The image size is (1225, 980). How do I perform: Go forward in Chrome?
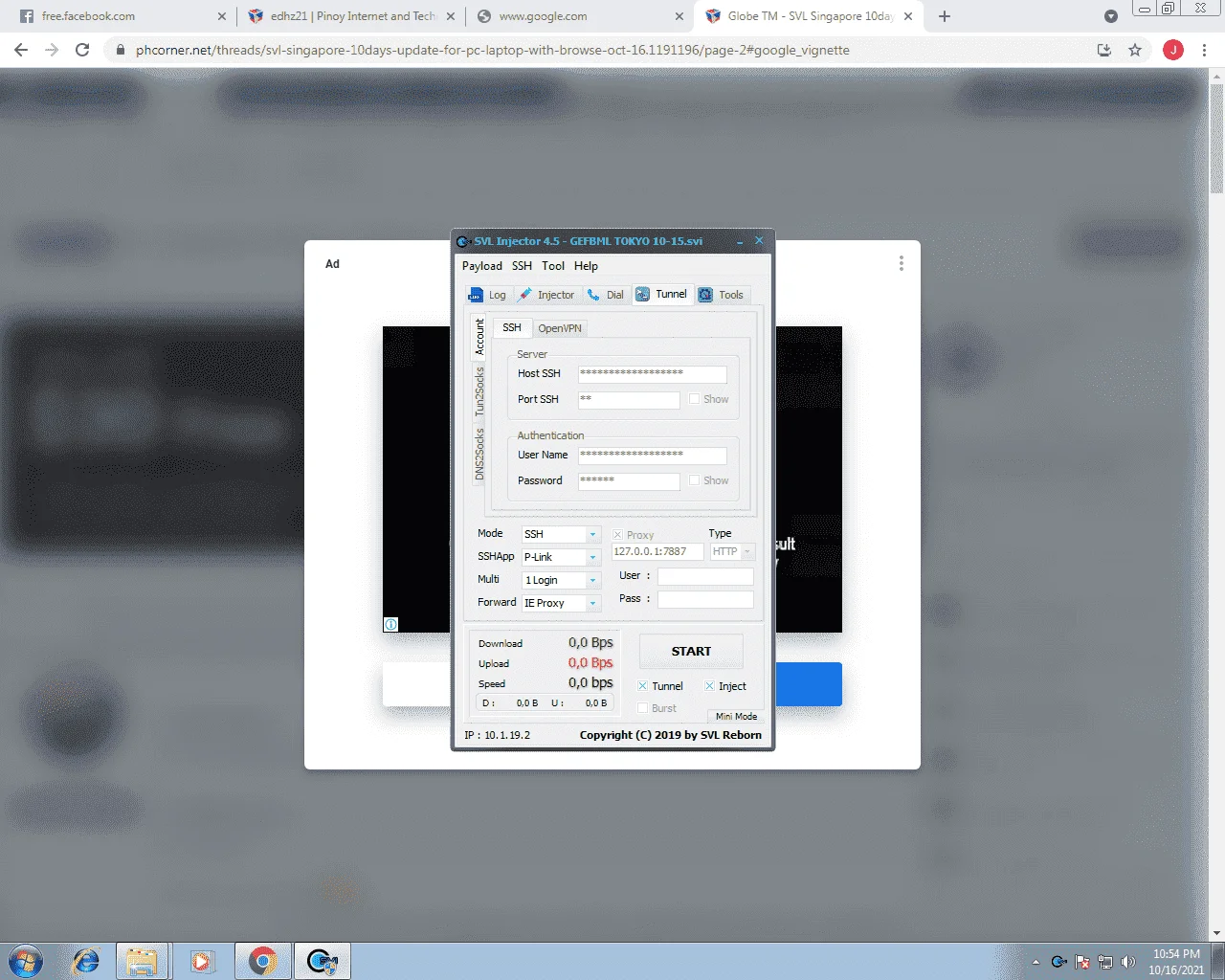(x=52, y=50)
